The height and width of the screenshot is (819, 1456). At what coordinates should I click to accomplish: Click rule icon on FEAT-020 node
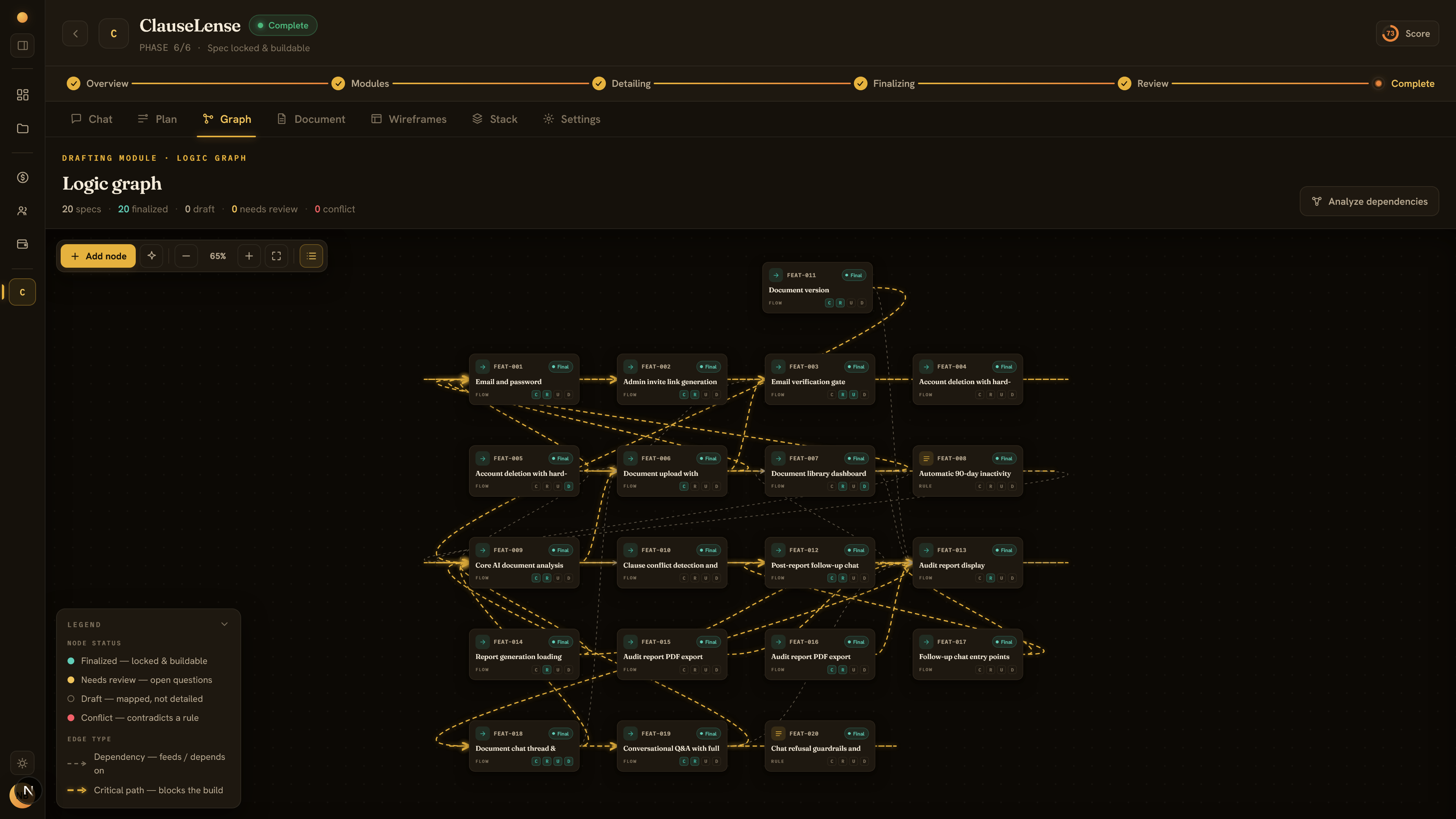point(778,734)
